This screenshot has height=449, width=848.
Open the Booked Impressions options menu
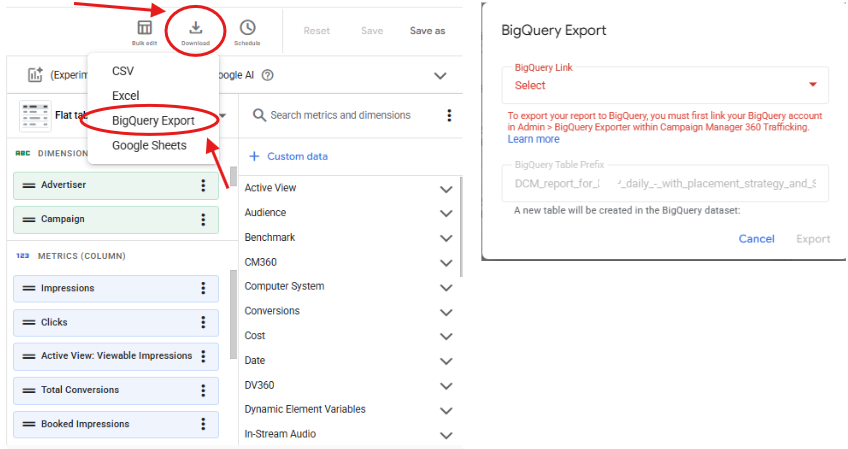(x=203, y=424)
